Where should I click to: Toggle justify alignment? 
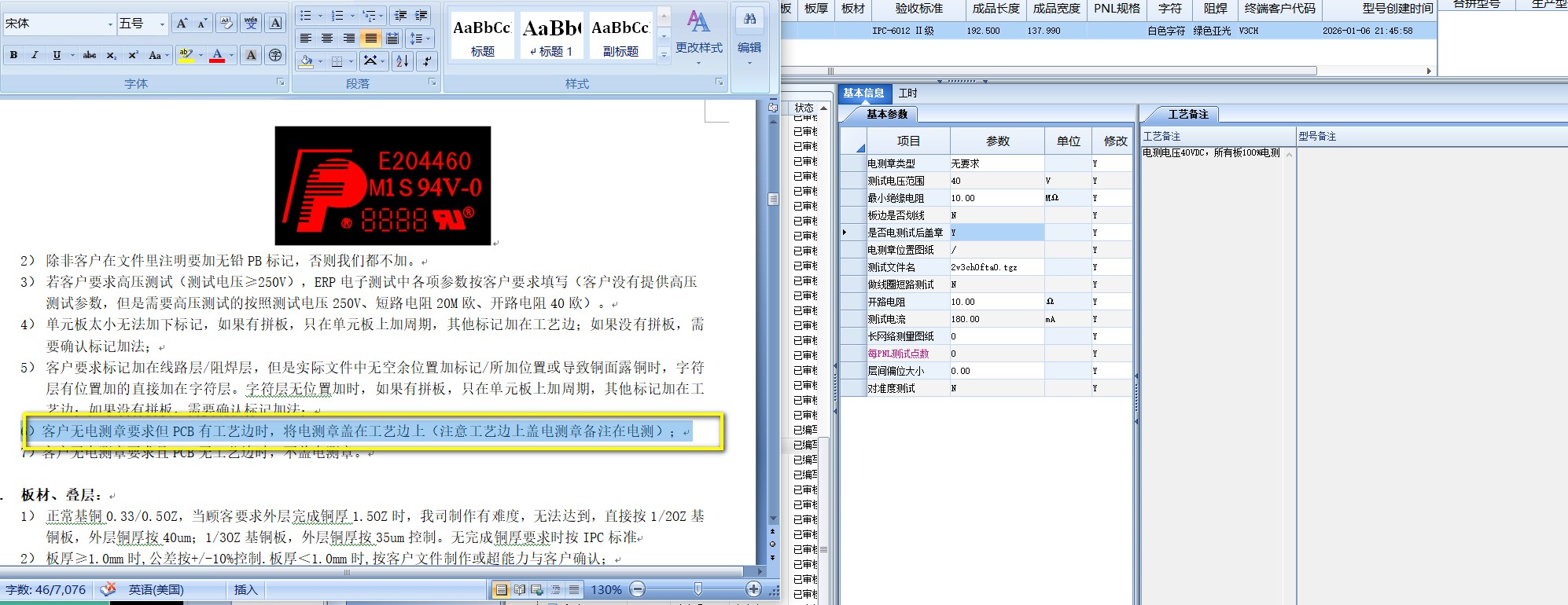coord(370,38)
